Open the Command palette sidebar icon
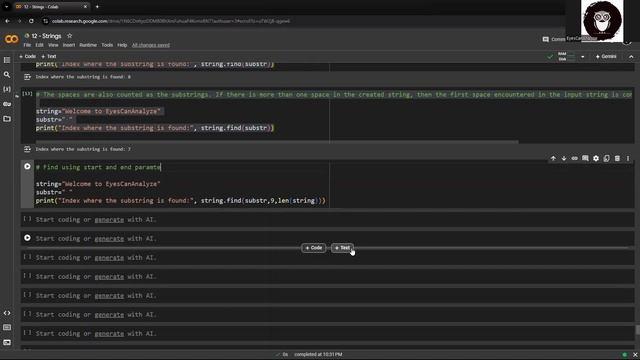Screen dimensions: 640x360 7,327
